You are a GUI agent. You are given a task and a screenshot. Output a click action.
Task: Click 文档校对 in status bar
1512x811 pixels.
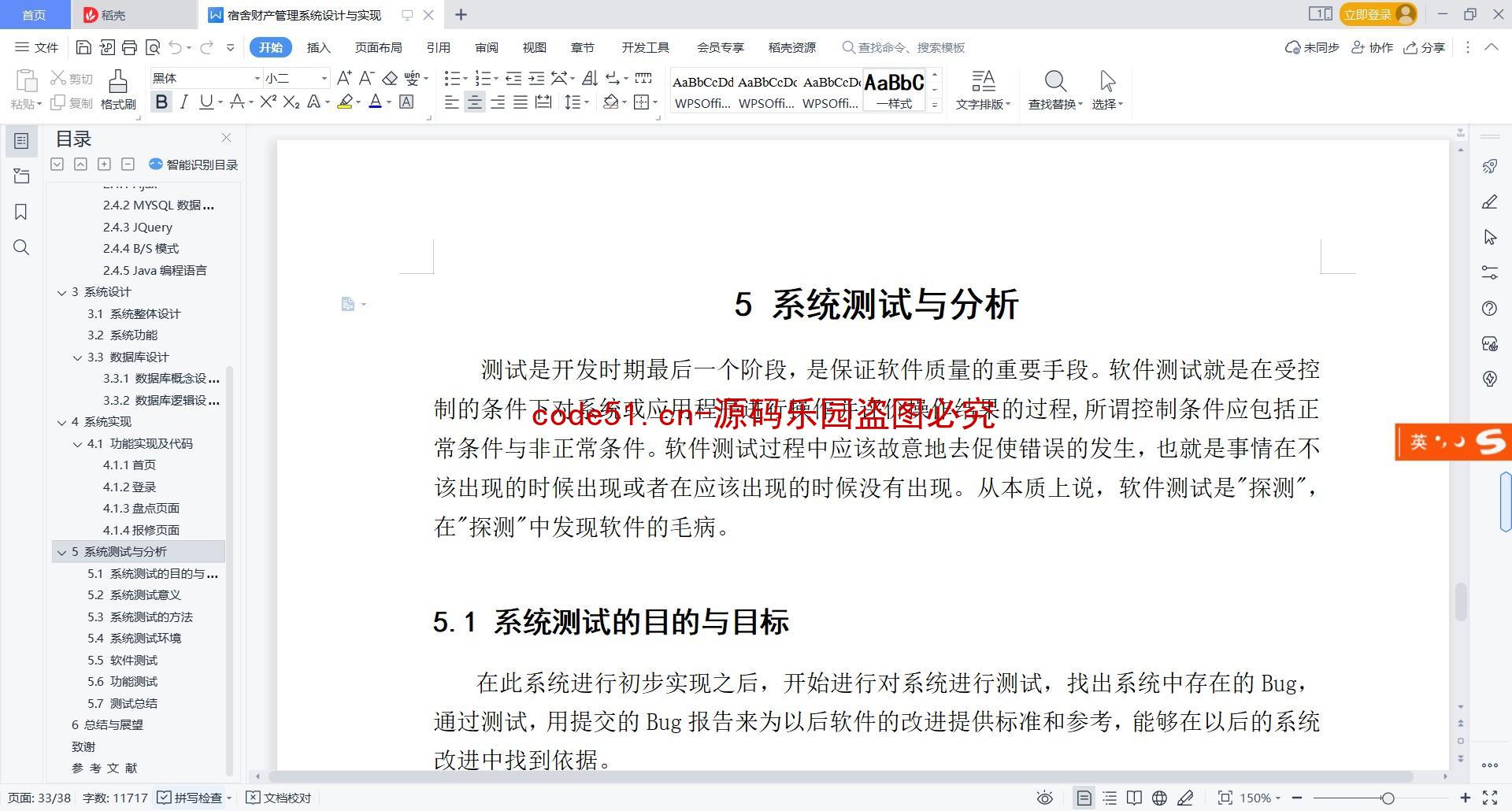coord(279,798)
